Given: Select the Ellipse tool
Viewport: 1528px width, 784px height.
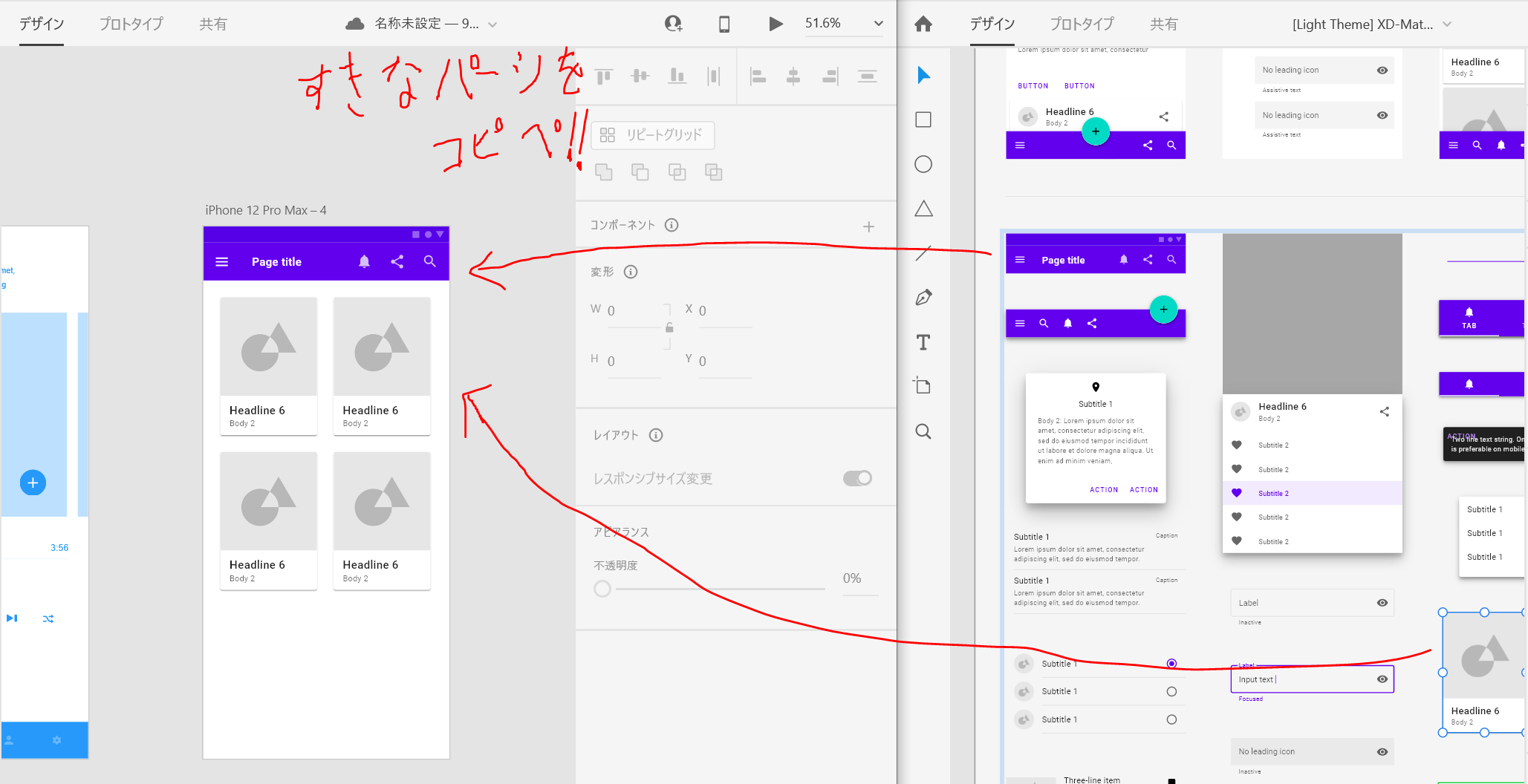Looking at the screenshot, I should pyautogui.click(x=923, y=164).
